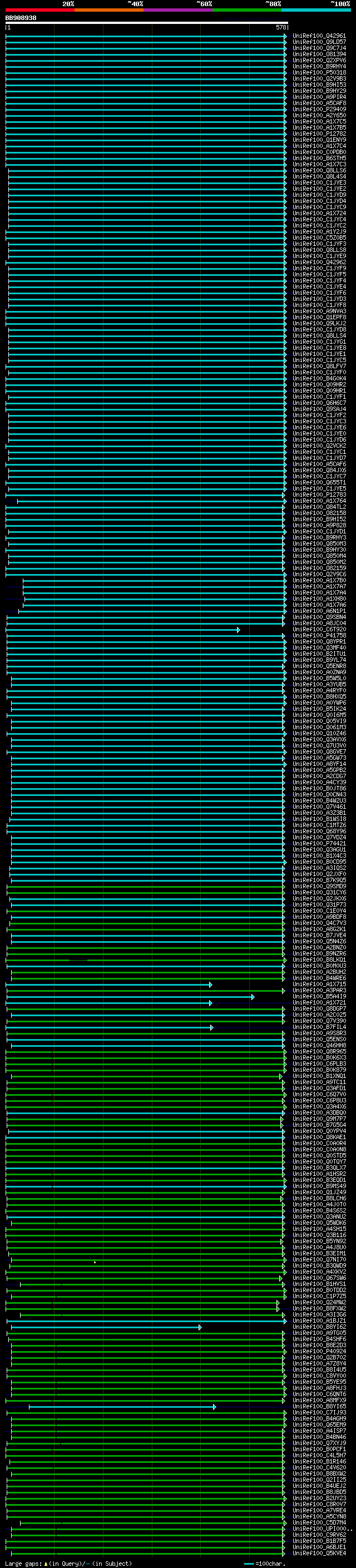This screenshot has width=356, height=1568.
Task: Select hit UniRef100_B9RHY4
Action: coord(319,66)
